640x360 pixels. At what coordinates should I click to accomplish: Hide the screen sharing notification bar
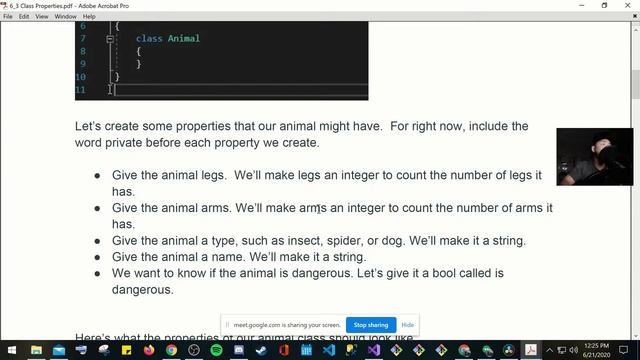407,325
